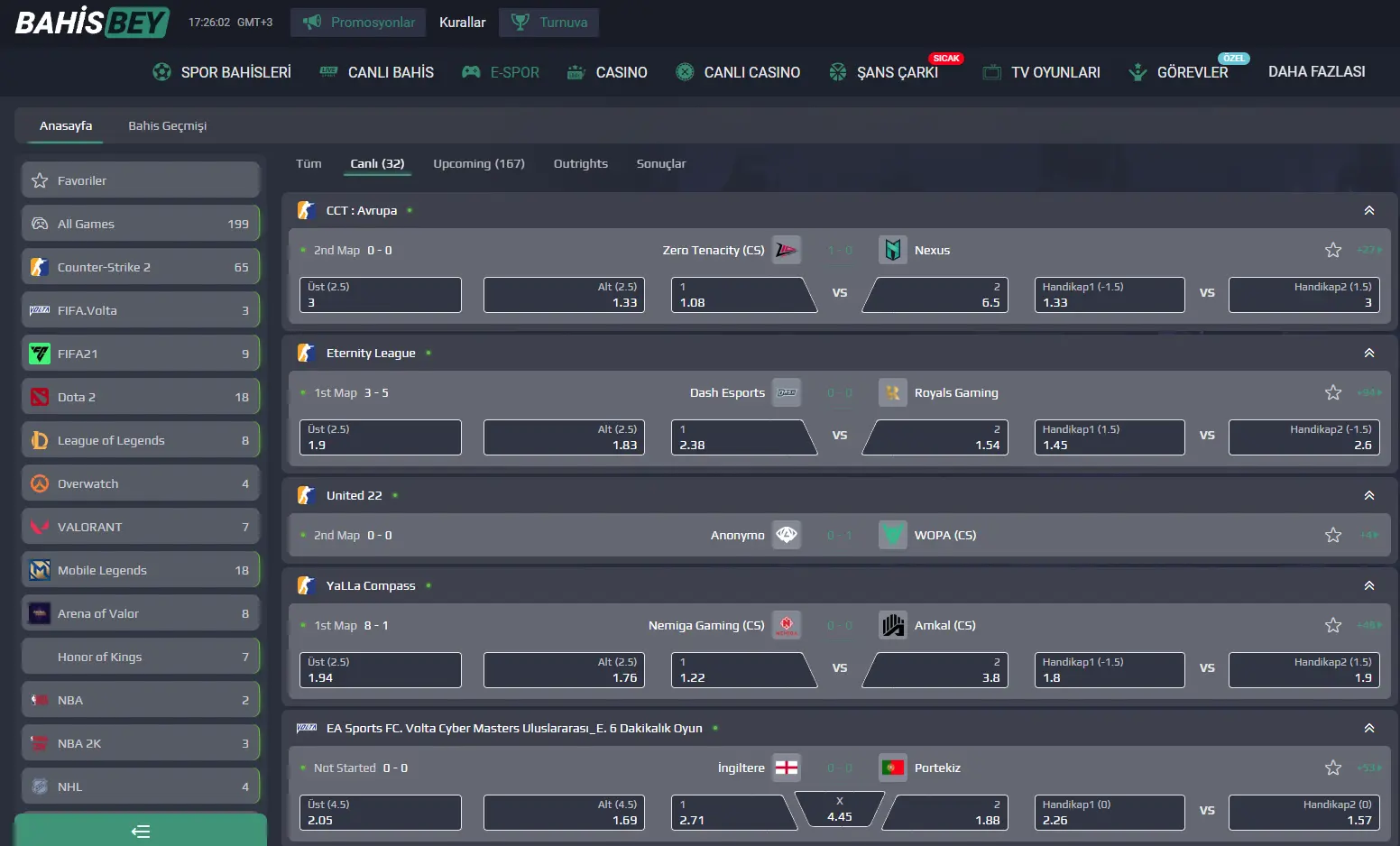Screen dimensions: 1400x846
Task: Favorite the Zero Tenacity vs Nexus match
Action: tap(1333, 250)
